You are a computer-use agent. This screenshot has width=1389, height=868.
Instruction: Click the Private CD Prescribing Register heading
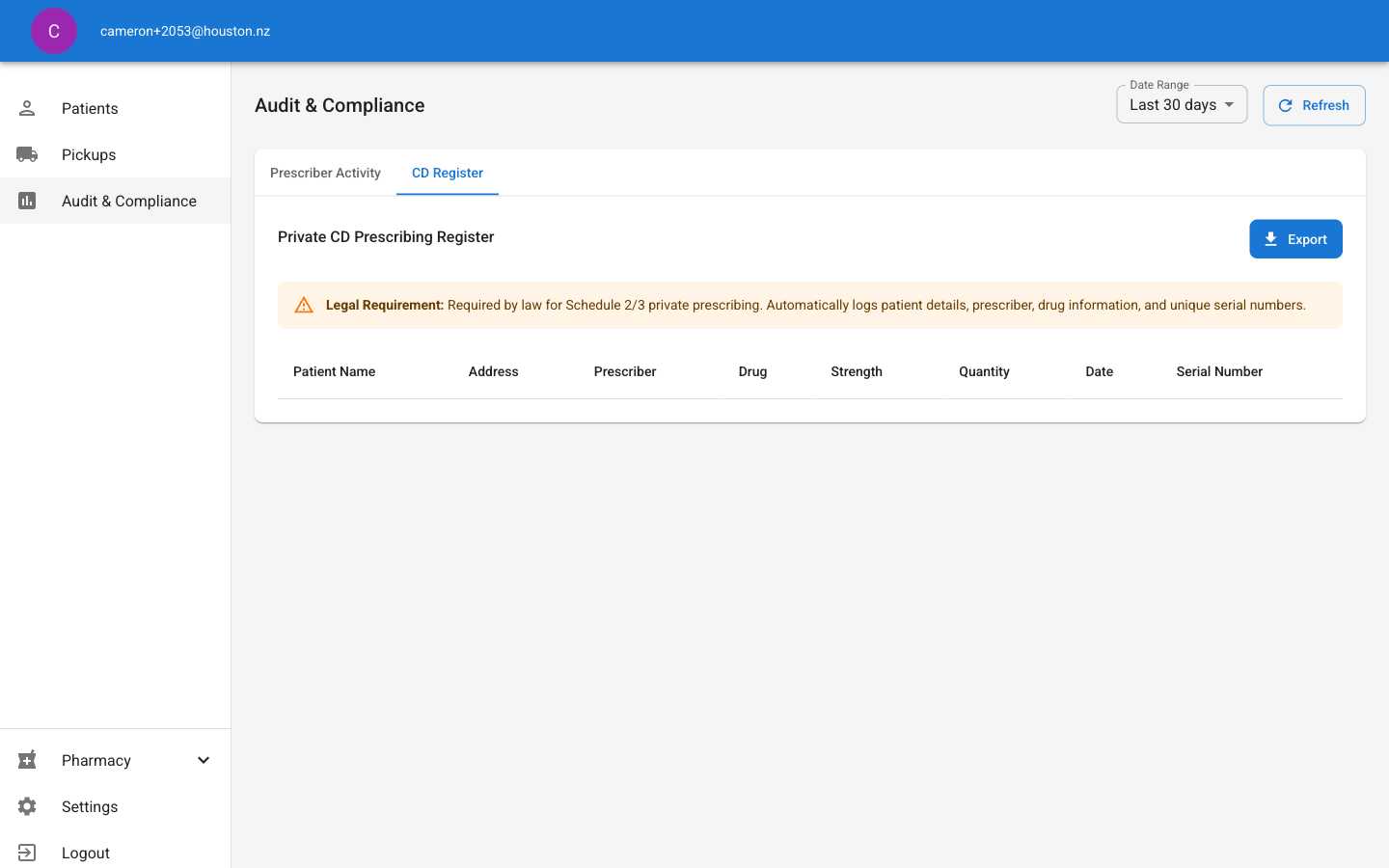pos(386,236)
